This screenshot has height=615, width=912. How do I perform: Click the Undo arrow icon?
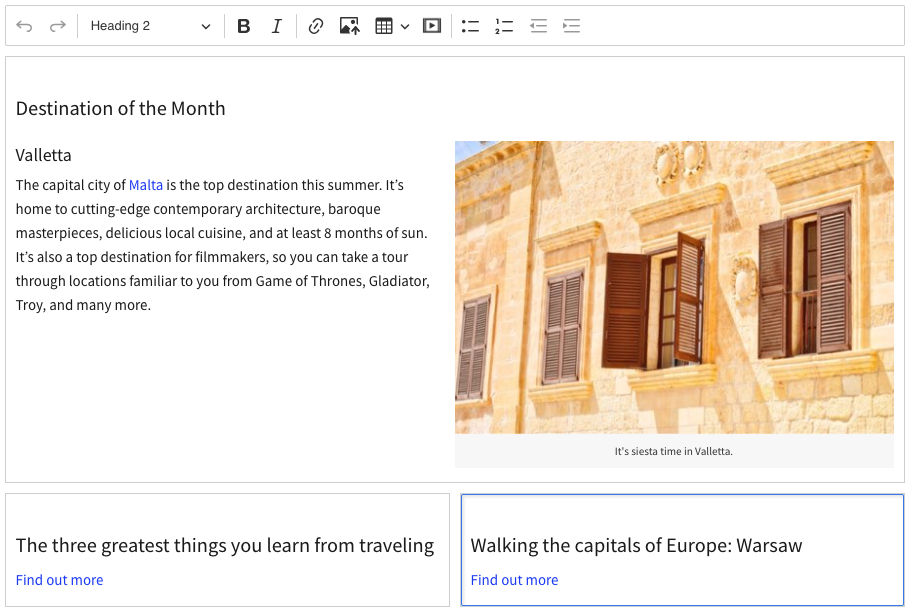coord(25,26)
